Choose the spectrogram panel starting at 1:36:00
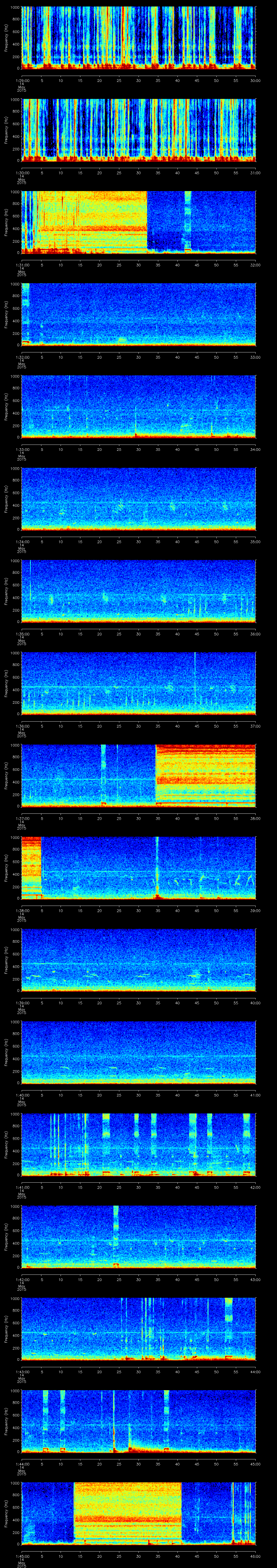Screen dimensions: 277x1568 [x=138, y=683]
